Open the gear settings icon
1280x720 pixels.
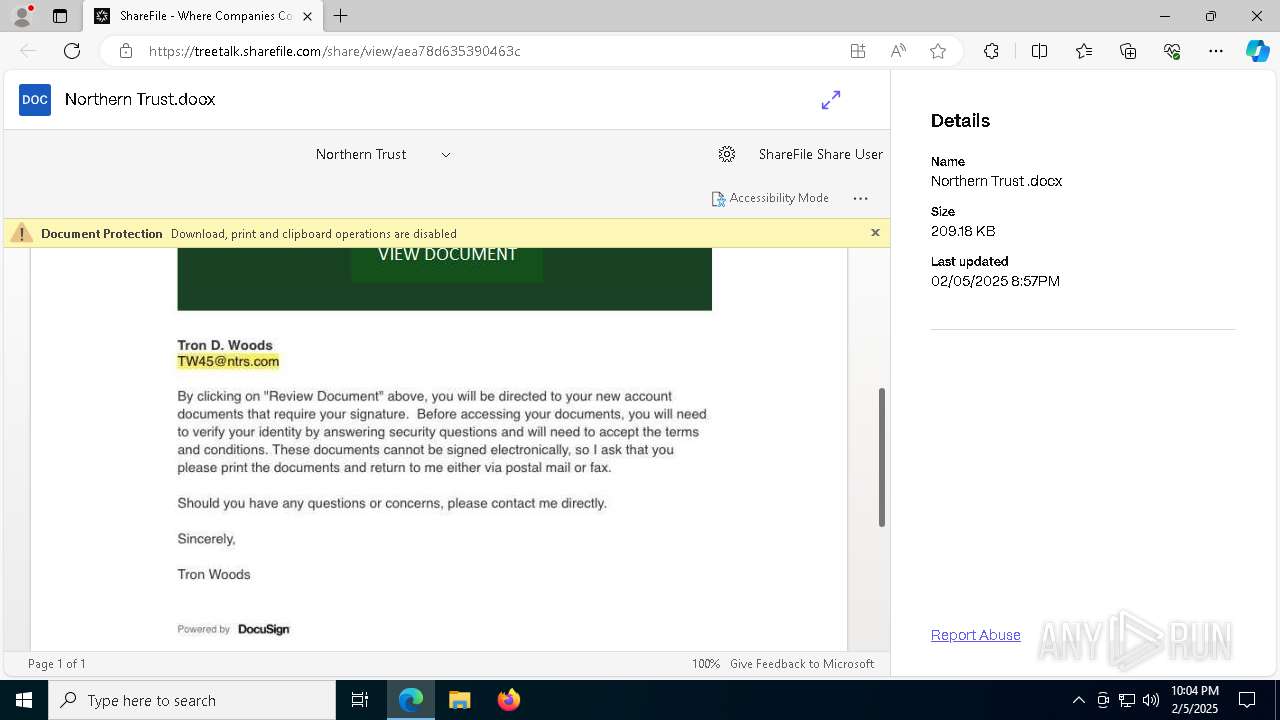click(x=727, y=154)
